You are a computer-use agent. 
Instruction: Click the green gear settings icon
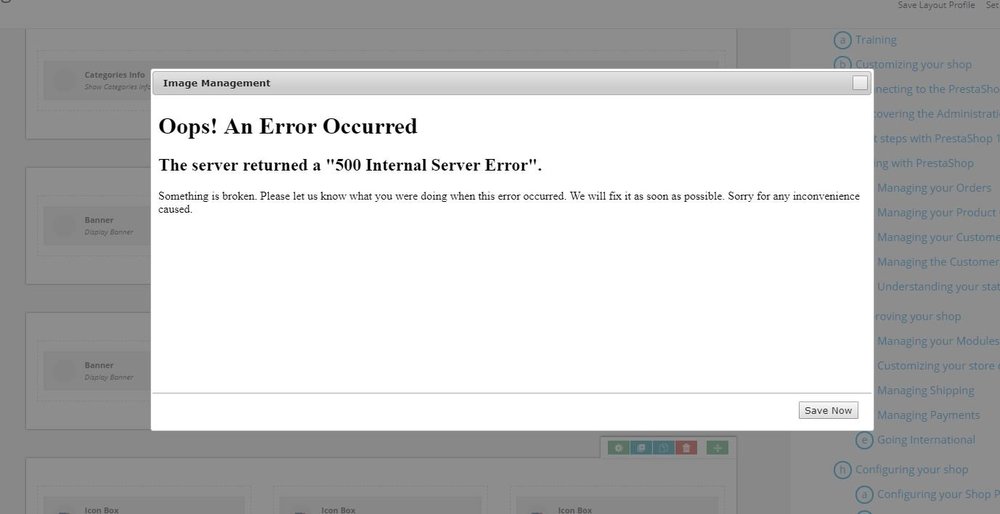(x=618, y=448)
